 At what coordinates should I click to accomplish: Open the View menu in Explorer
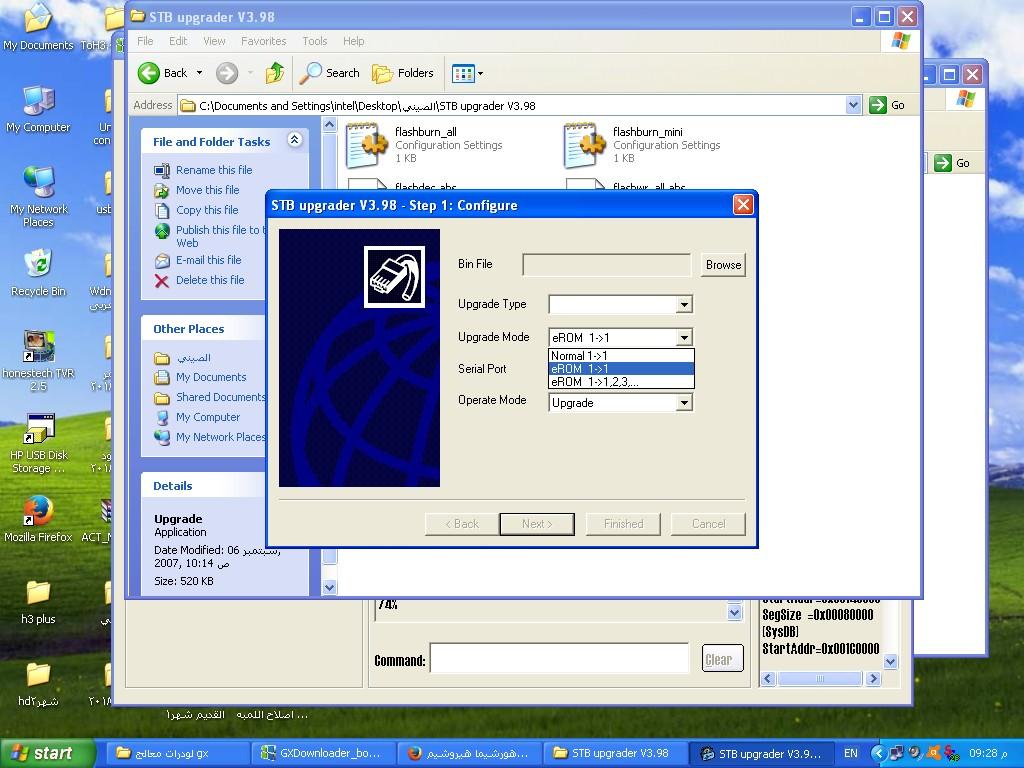[x=214, y=41]
